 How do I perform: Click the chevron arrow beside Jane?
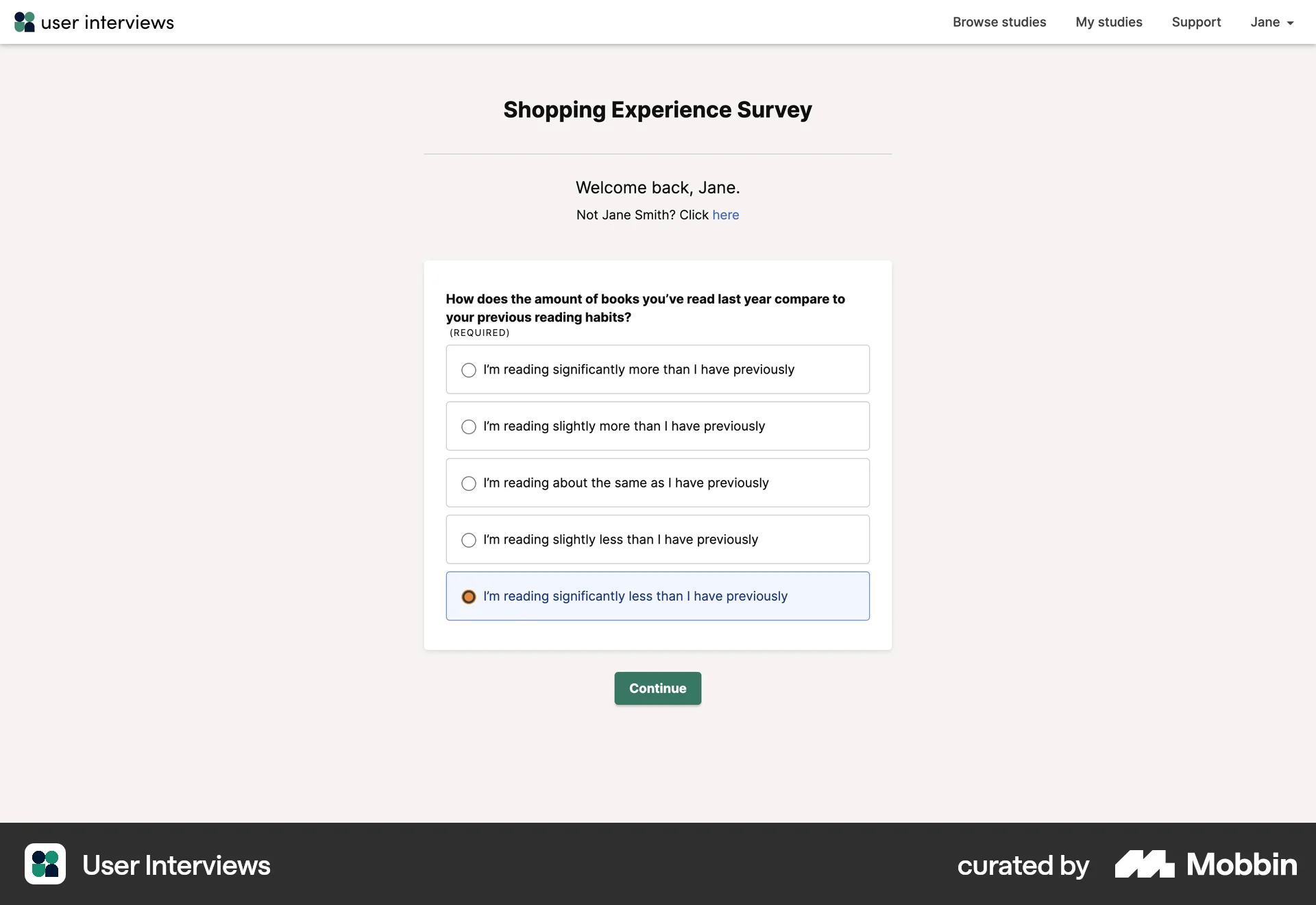pyautogui.click(x=1289, y=23)
